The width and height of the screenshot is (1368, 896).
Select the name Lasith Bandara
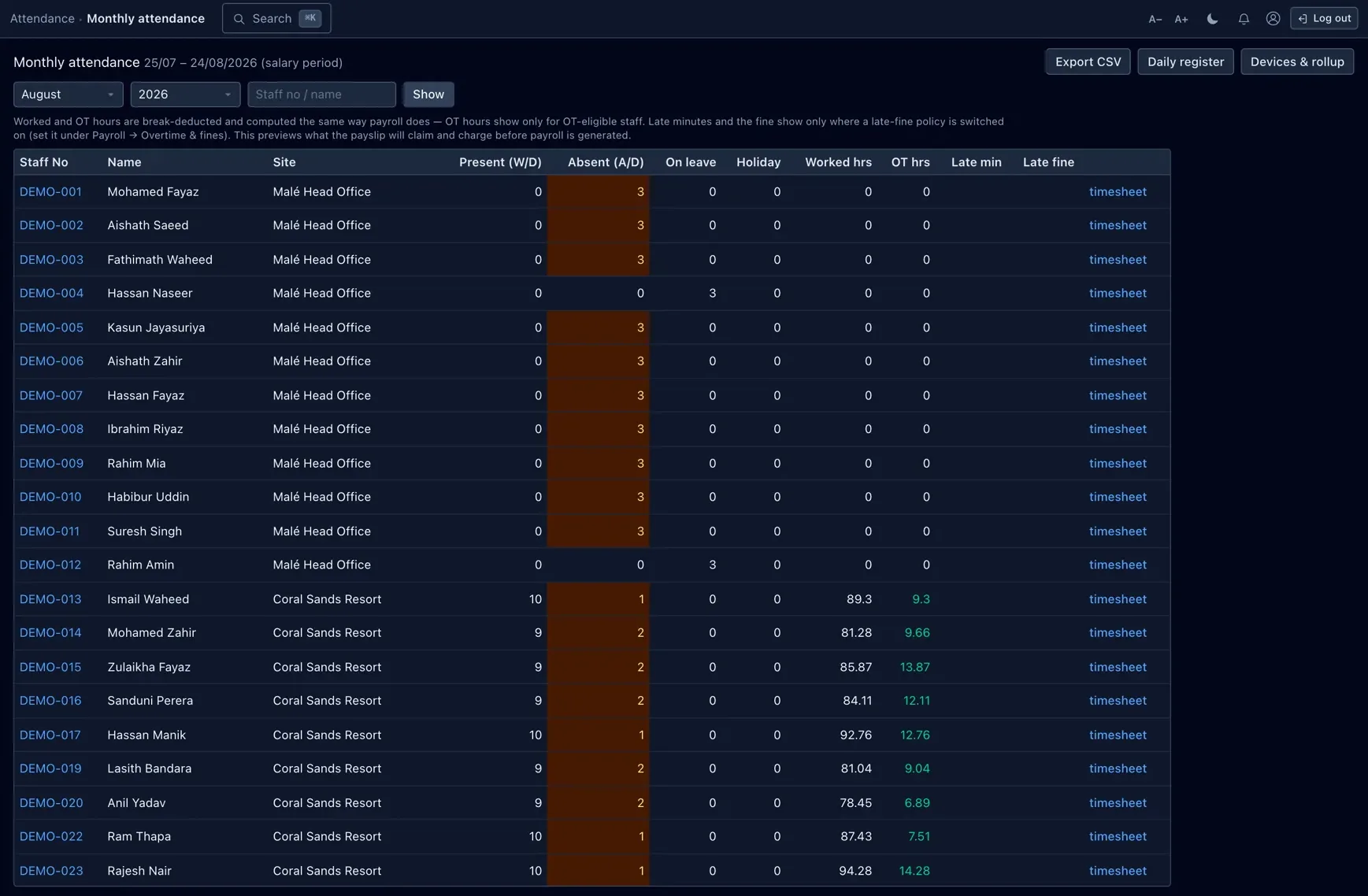click(150, 768)
